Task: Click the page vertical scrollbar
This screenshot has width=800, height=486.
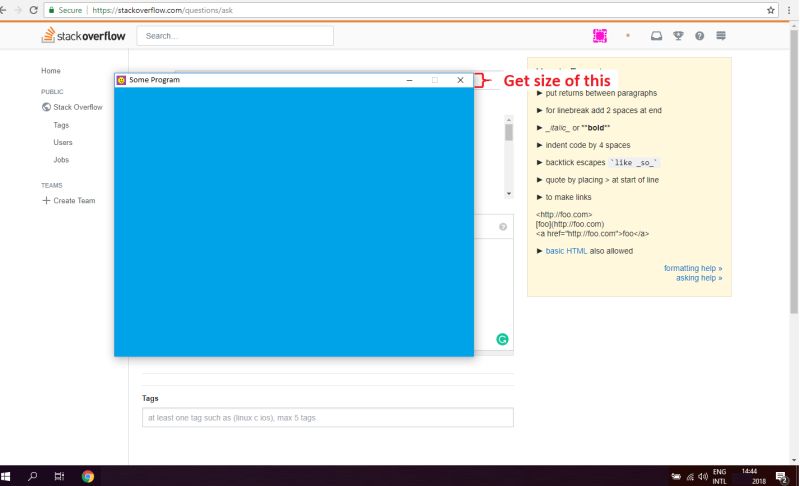Action: click(793, 173)
